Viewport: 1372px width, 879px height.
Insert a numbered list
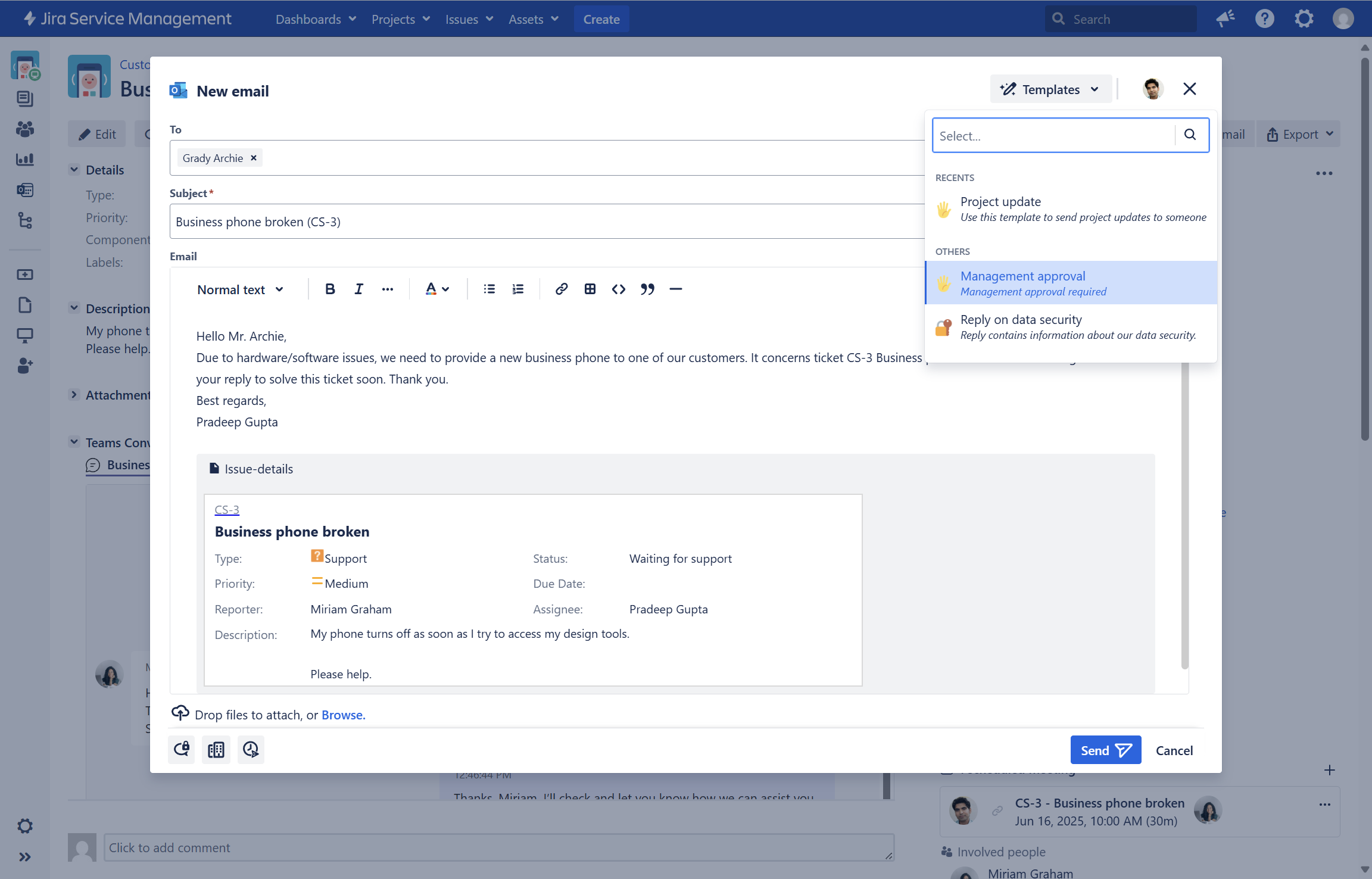(518, 289)
